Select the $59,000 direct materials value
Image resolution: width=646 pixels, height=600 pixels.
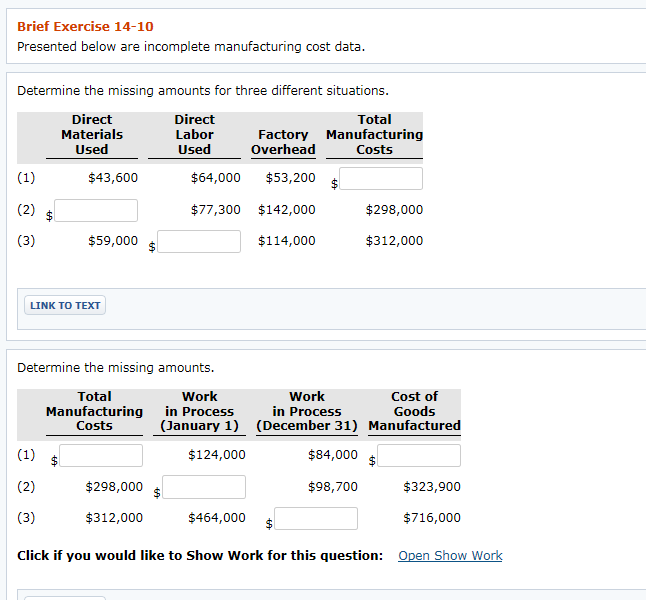tap(113, 241)
